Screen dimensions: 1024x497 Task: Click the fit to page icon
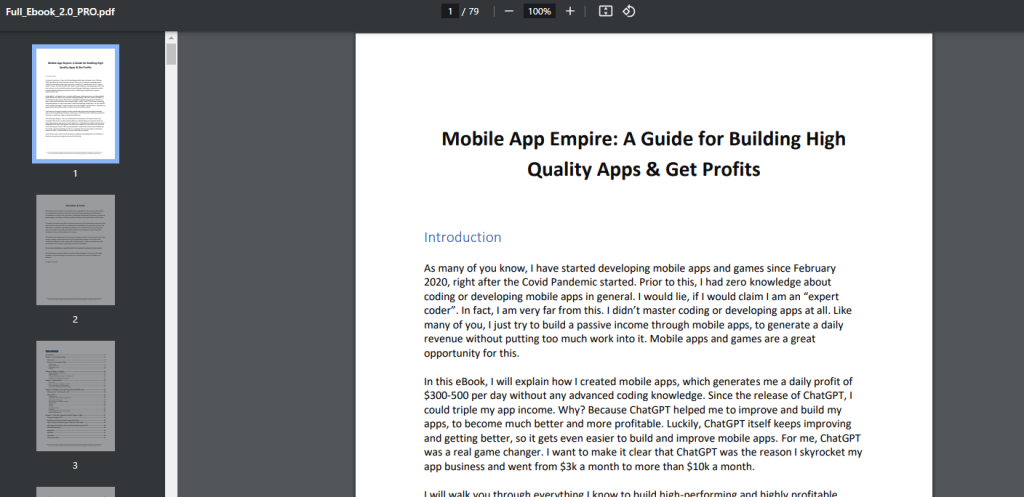click(605, 11)
